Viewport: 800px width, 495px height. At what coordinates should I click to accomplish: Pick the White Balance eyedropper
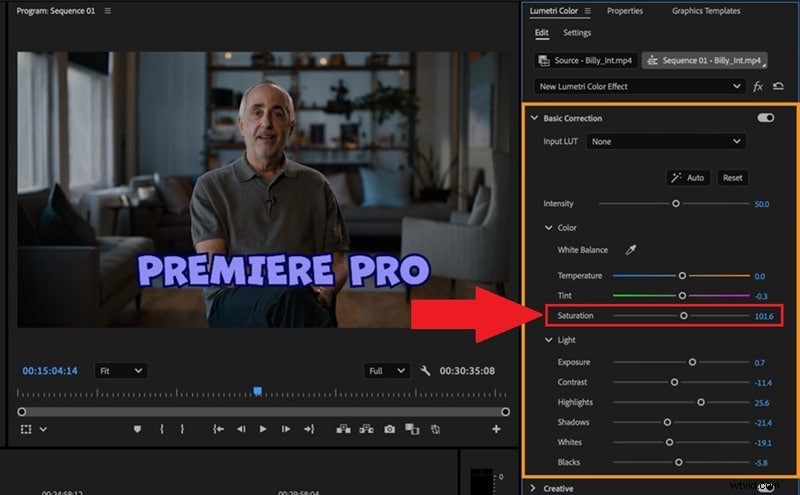pyautogui.click(x=631, y=250)
